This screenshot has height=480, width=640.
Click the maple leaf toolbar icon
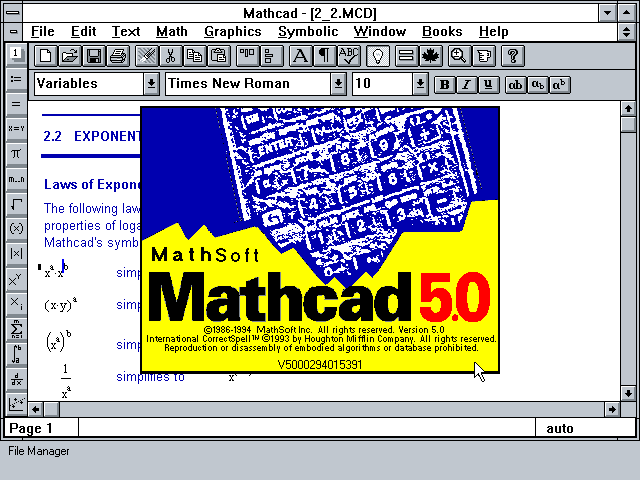432,56
